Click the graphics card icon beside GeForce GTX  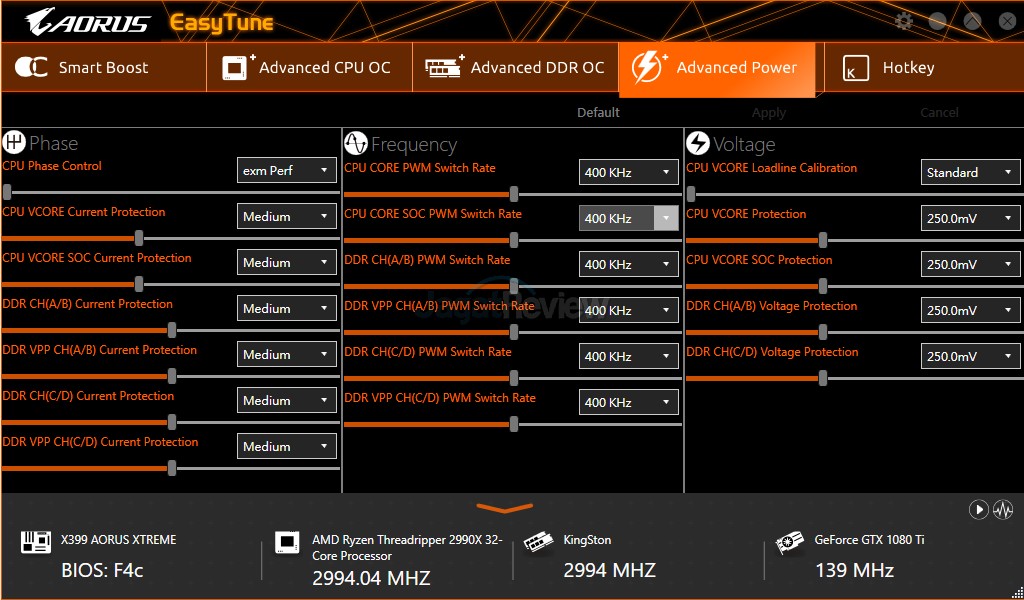(x=790, y=542)
